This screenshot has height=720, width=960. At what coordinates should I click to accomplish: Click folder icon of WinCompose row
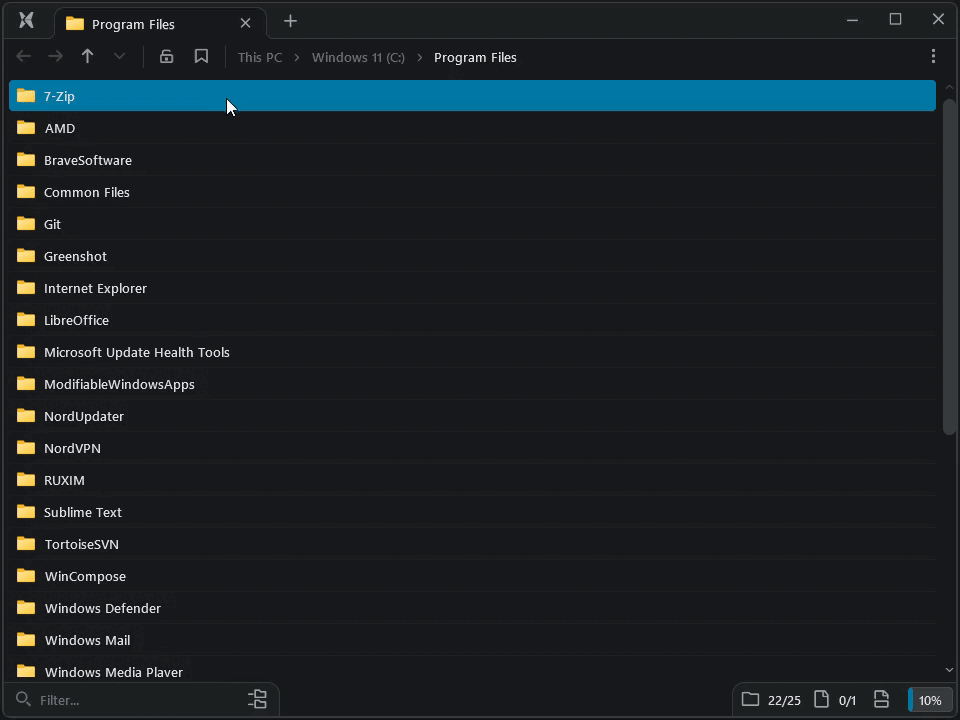tap(26, 576)
